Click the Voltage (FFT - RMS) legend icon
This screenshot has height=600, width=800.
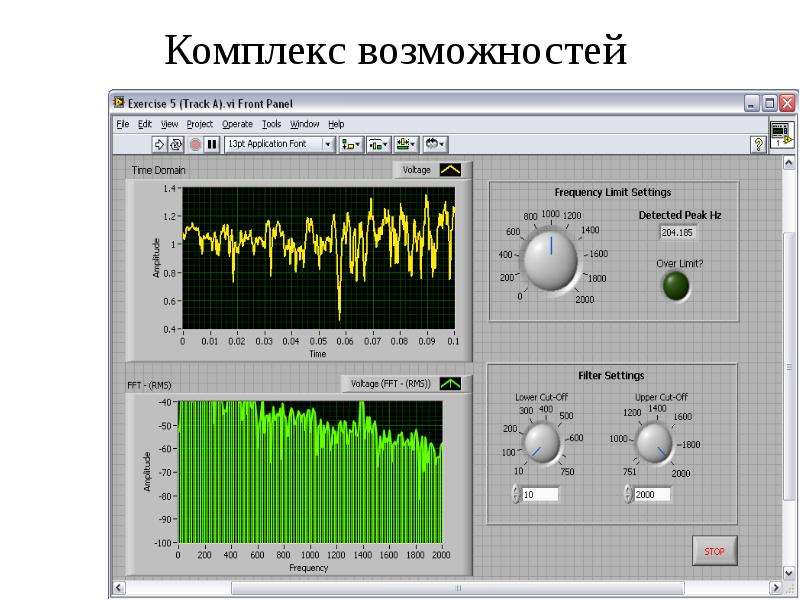(x=450, y=384)
